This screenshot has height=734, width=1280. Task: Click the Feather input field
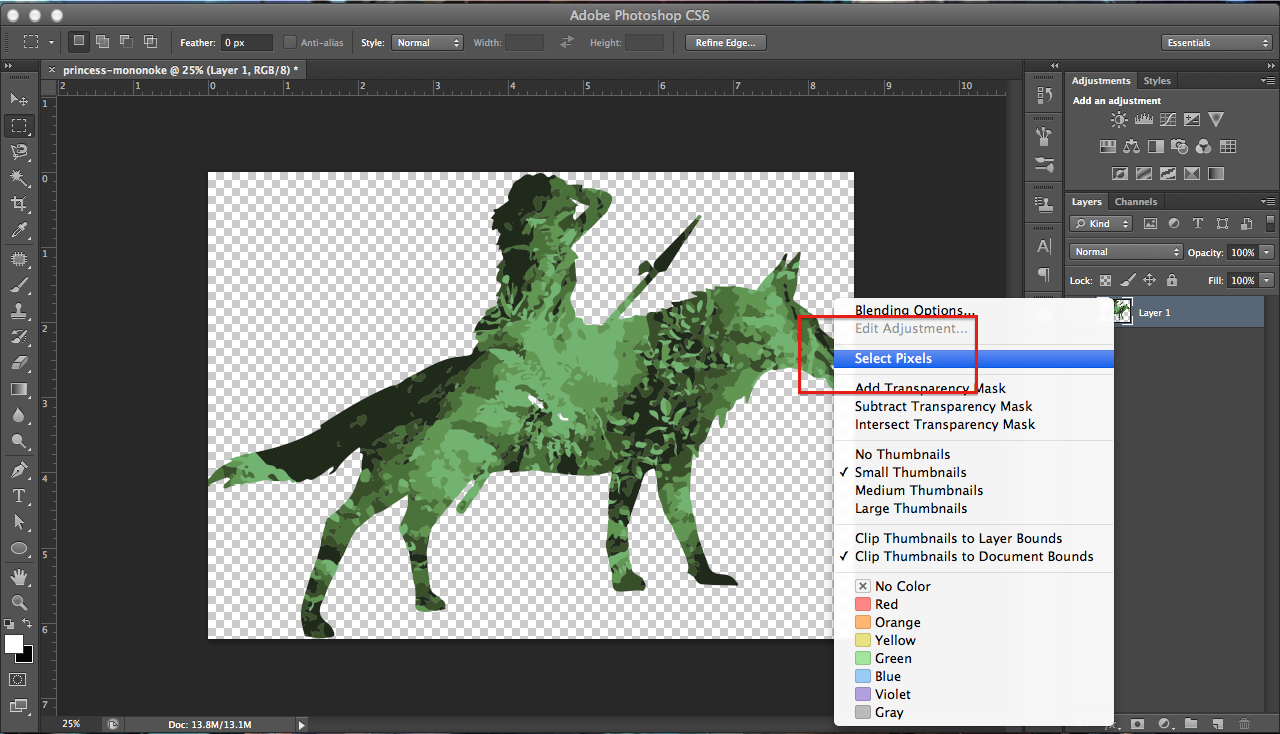tap(247, 43)
